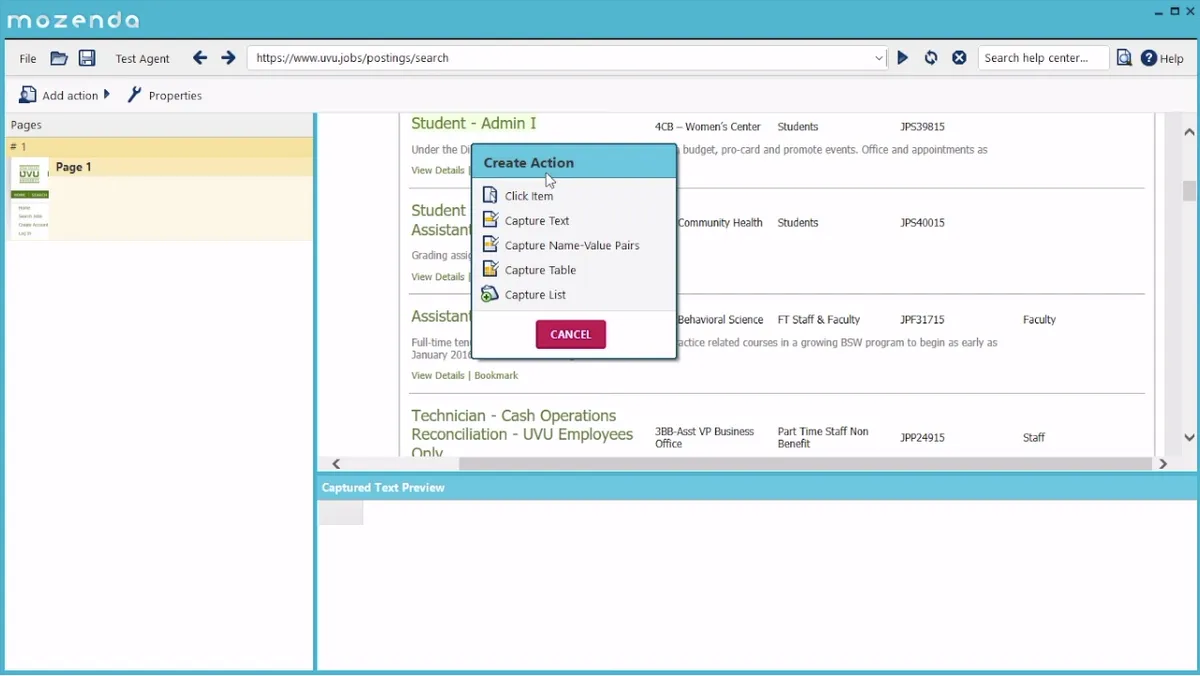Run the agent with the play icon

902,58
